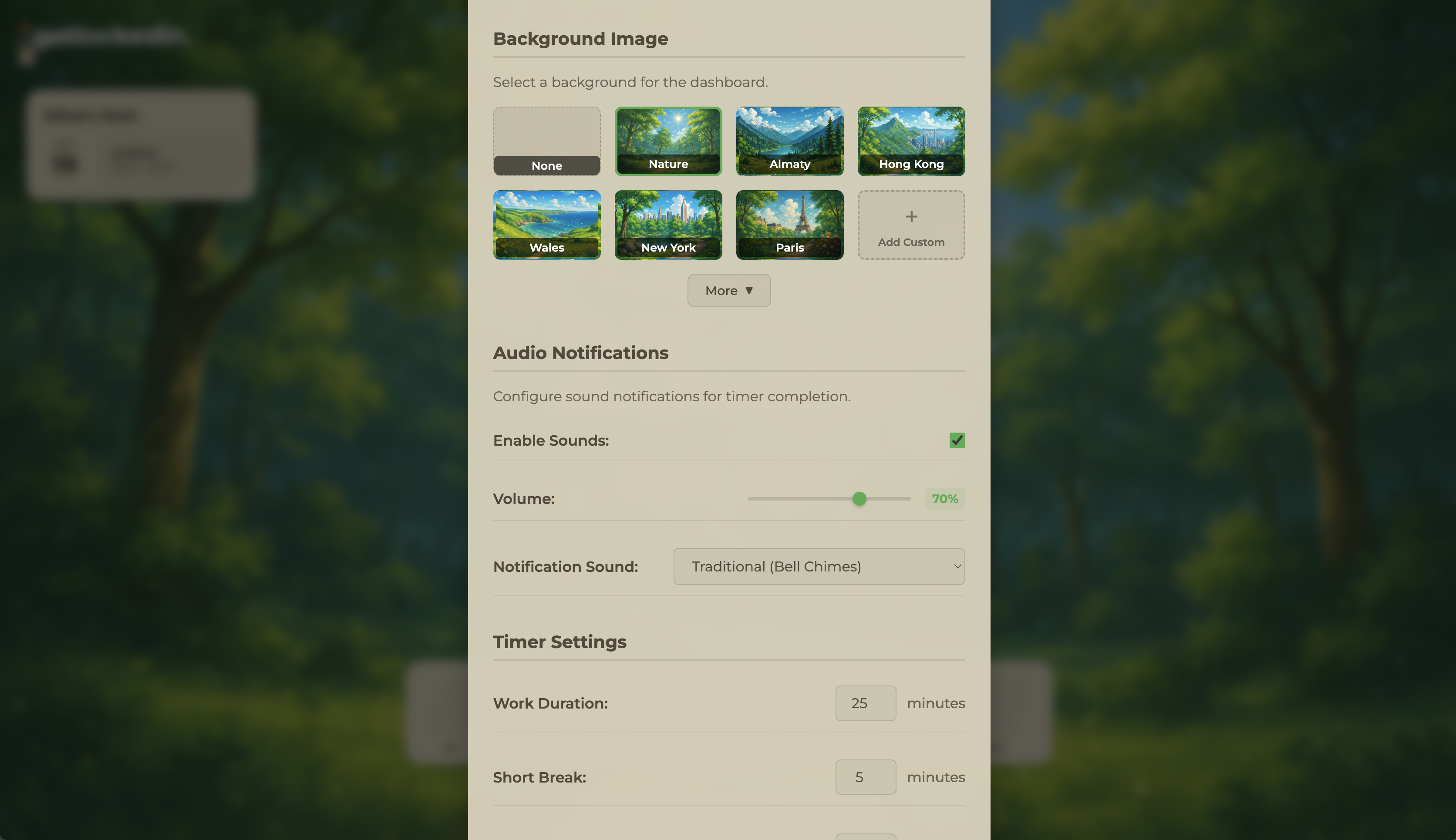Pick the Wales background image
The image size is (1456, 840).
546,225
